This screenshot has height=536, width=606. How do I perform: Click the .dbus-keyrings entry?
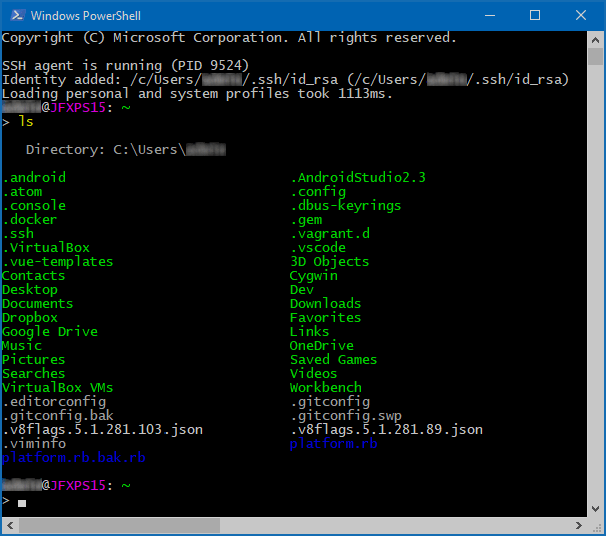[x=346, y=206]
